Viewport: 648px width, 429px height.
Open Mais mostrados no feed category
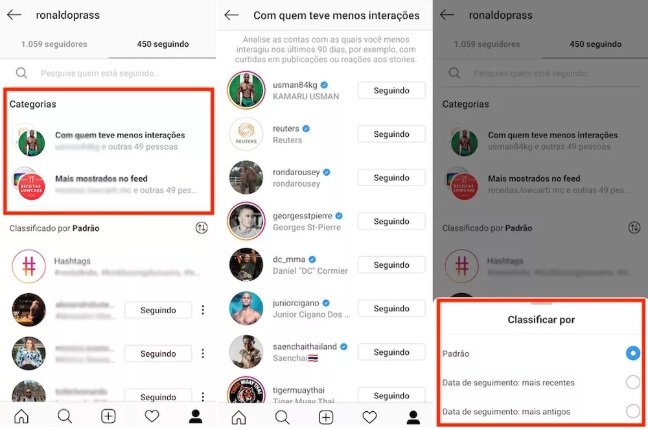point(109,184)
